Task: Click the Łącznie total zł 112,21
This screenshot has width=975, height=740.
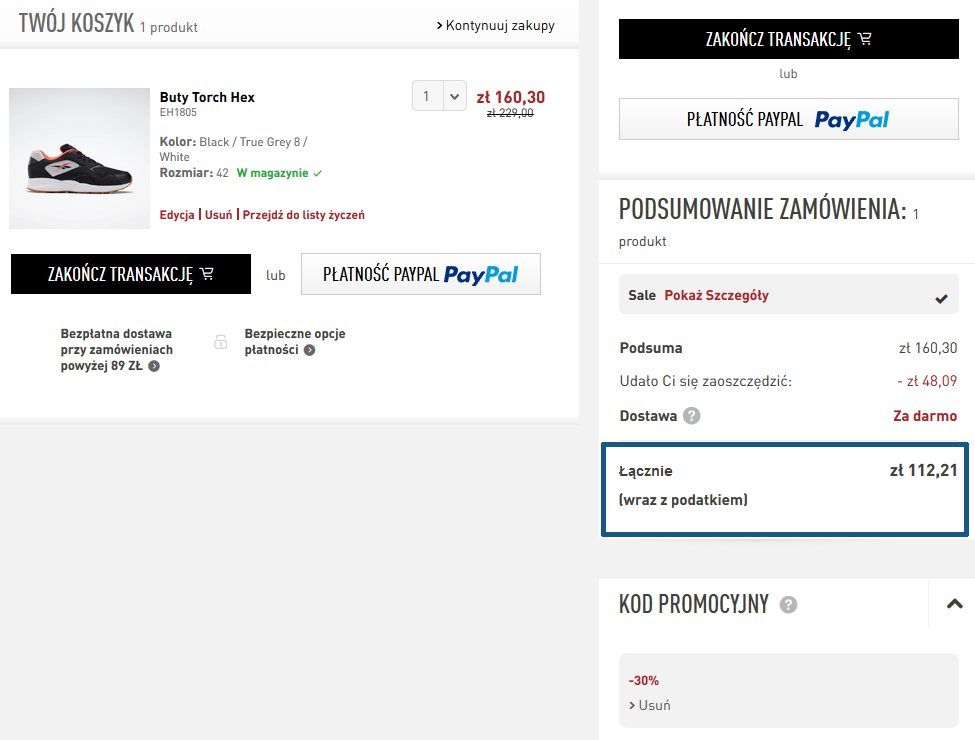Action: (x=923, y=470)
